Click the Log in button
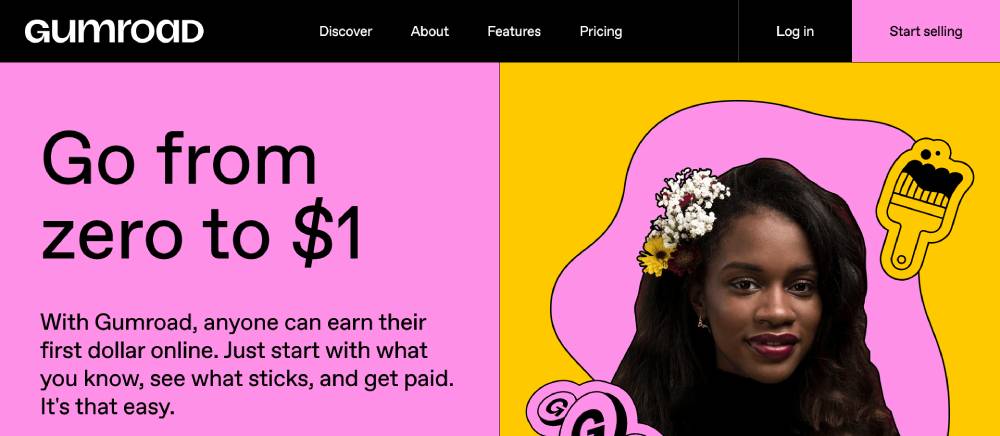The image size is (1000, 436). click(795, 31)
